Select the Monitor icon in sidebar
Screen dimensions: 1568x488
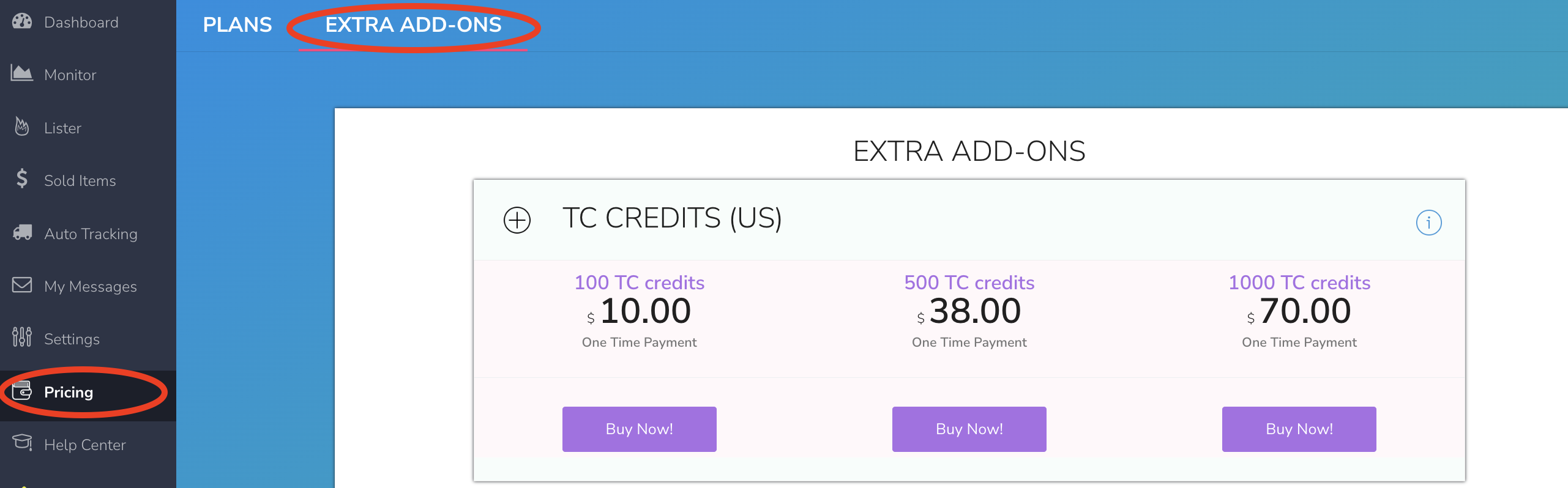pos(21,73)
